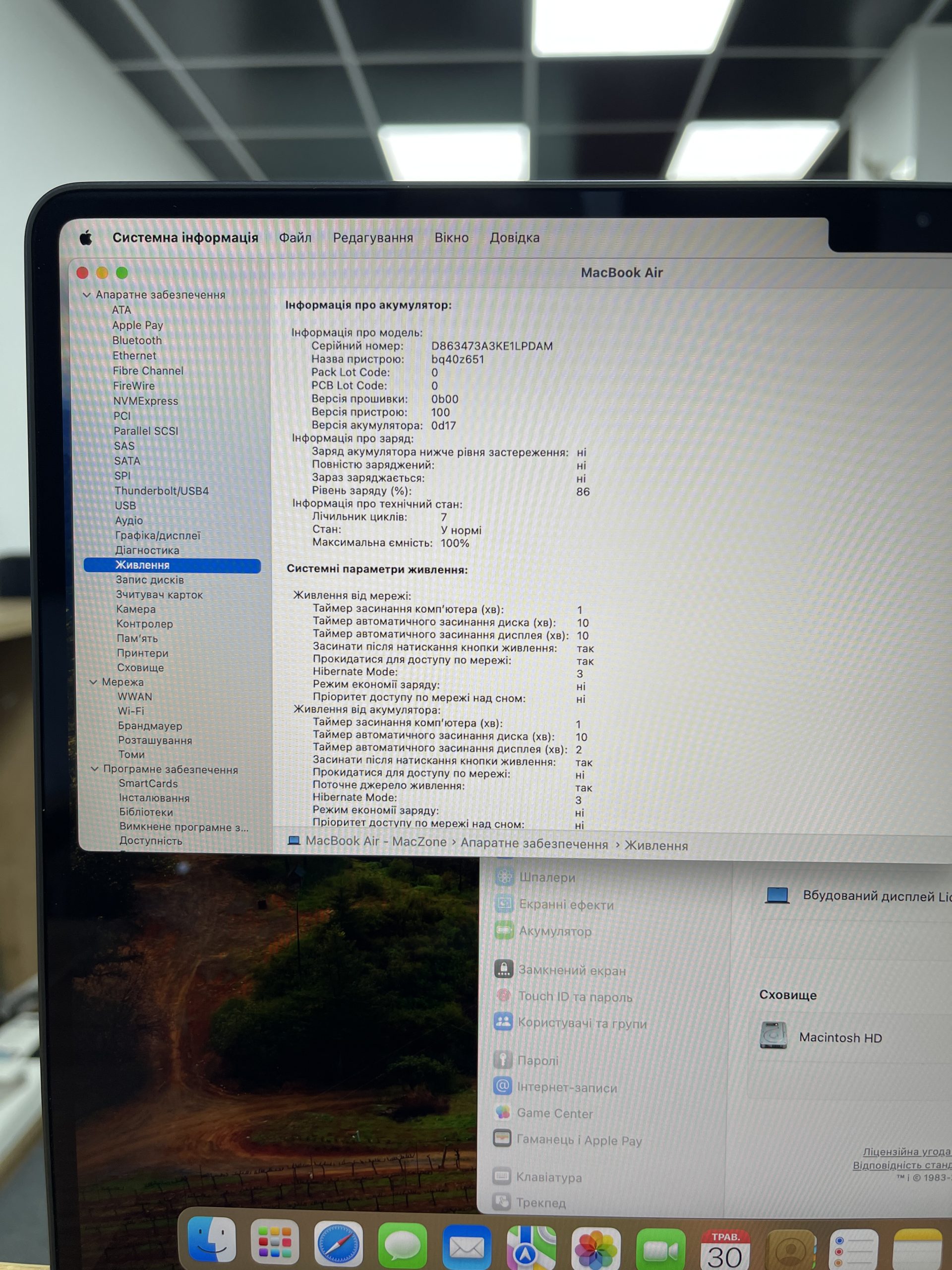The image size is (952, 1270).
Task: Select Bluetooth in the sidebar
Action: (x=137, y=340)
